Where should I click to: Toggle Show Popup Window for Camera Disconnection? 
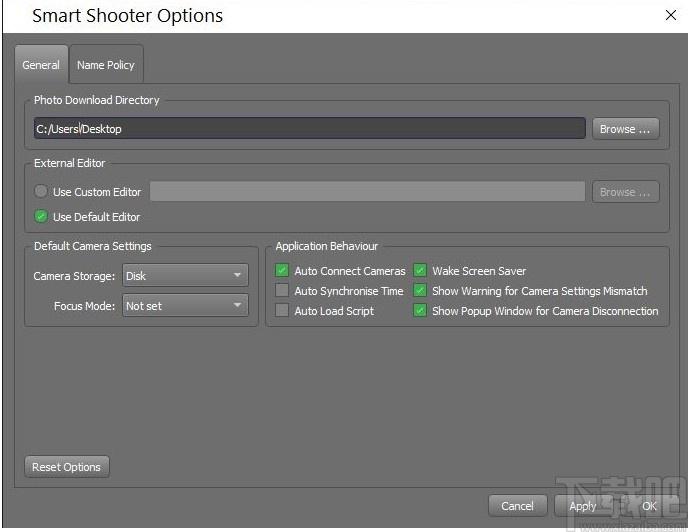coord(420,311)
